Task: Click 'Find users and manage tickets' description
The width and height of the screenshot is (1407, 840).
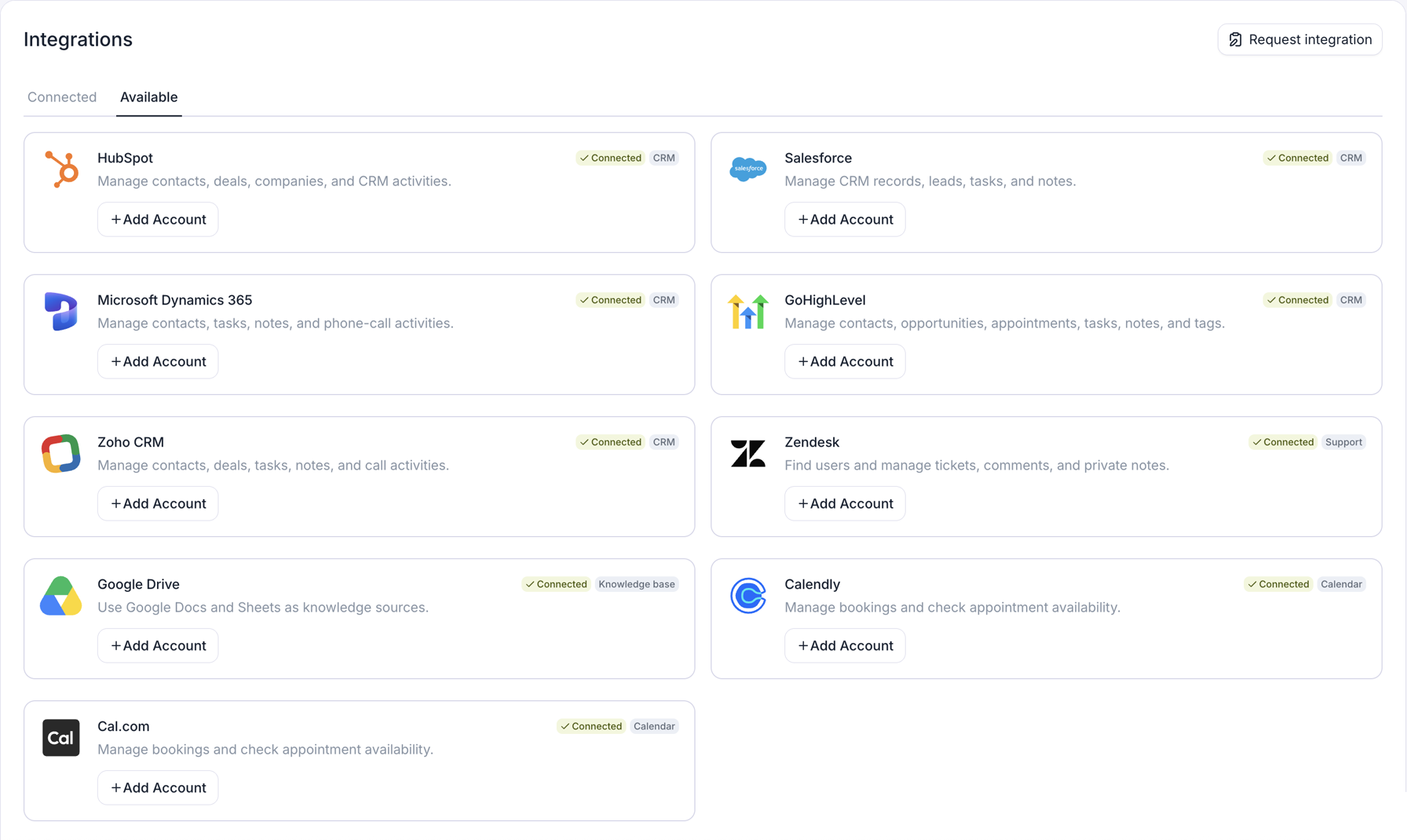Action: pos(977,465)
